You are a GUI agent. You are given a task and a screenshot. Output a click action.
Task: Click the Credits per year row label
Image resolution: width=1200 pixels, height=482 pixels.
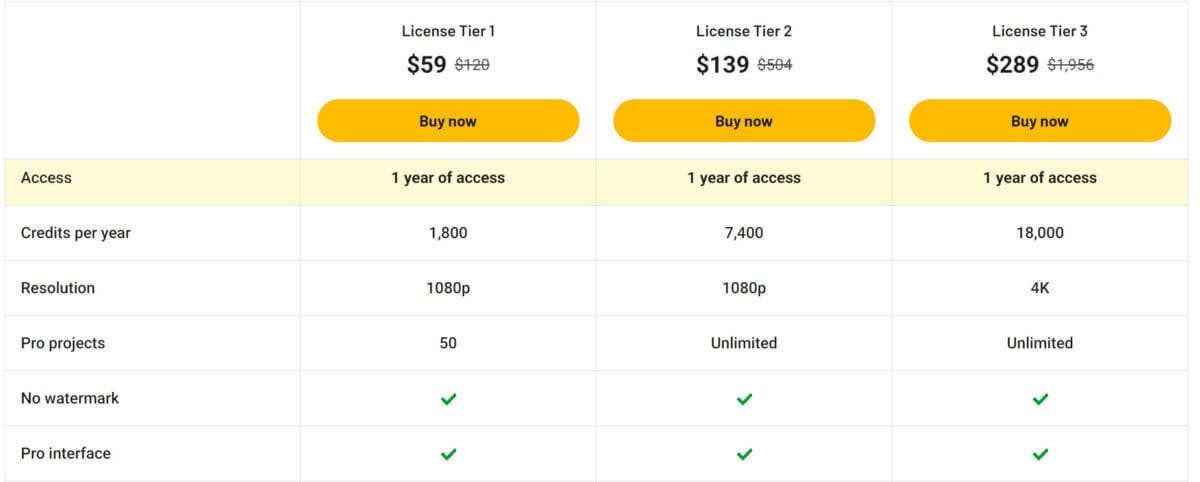[x=76, y=233]
